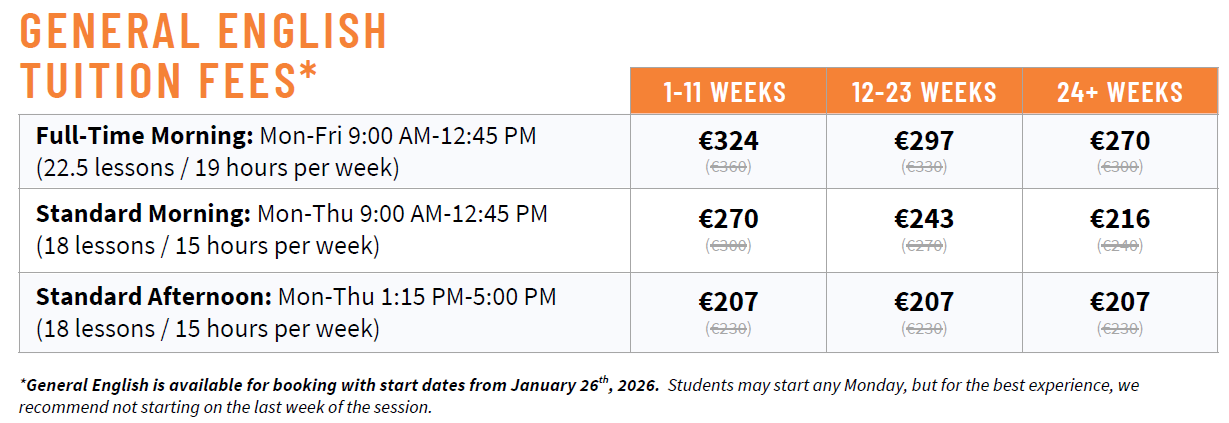Click the "1-11 WEEKS" column header
The width and height of the screenshot is (1229, 423).
click(728, 93)
